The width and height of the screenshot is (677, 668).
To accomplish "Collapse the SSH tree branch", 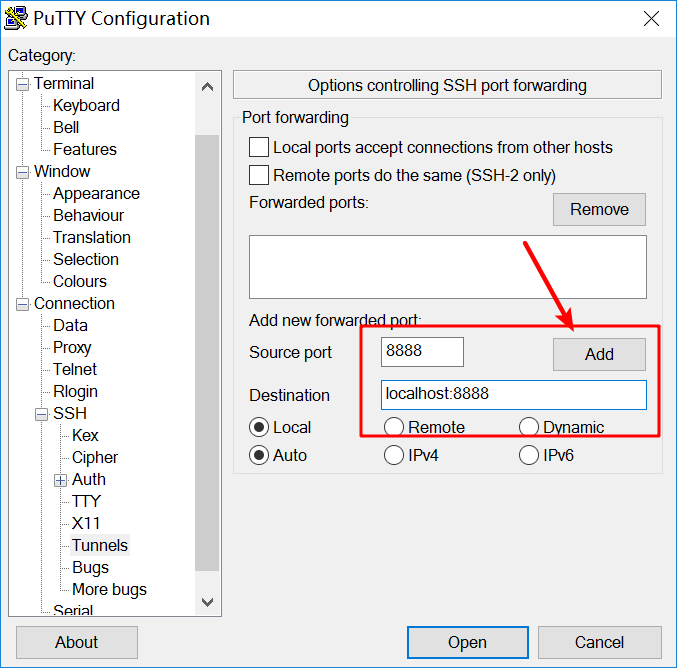I will (x=42, y=414).
